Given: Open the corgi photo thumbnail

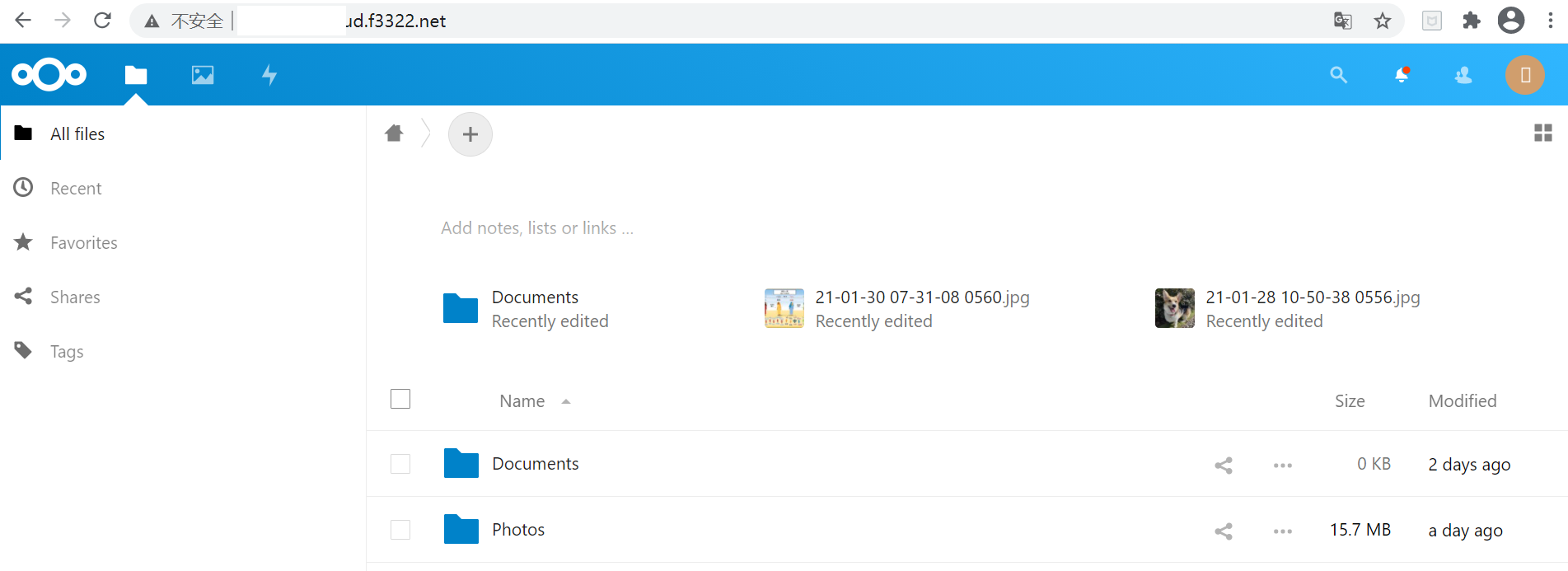Looking at the screenshot, I should point(1174,308).
